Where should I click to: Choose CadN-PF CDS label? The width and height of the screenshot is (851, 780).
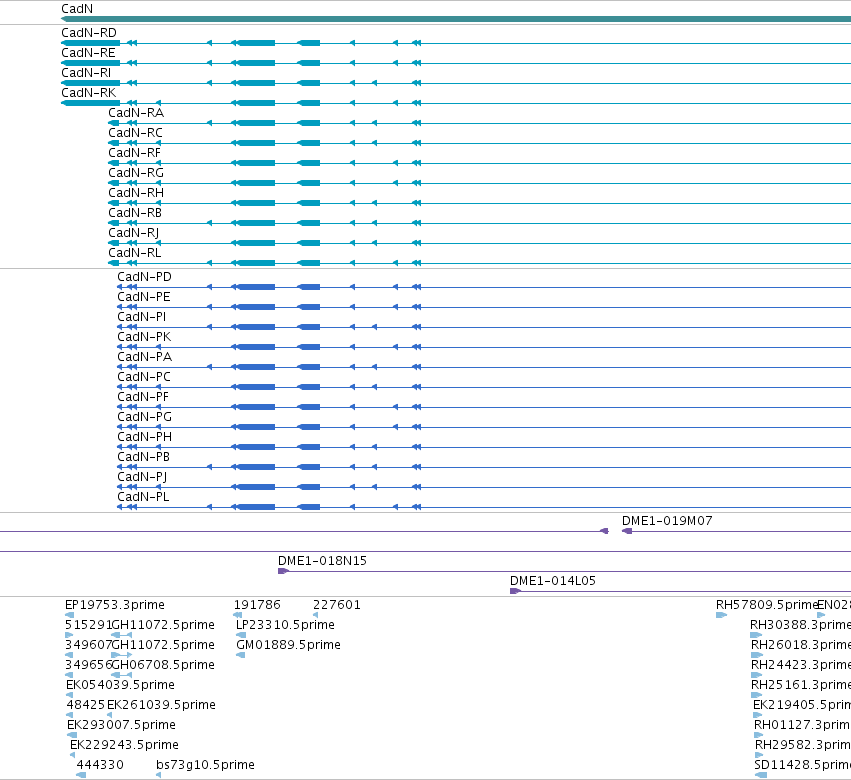143,397
